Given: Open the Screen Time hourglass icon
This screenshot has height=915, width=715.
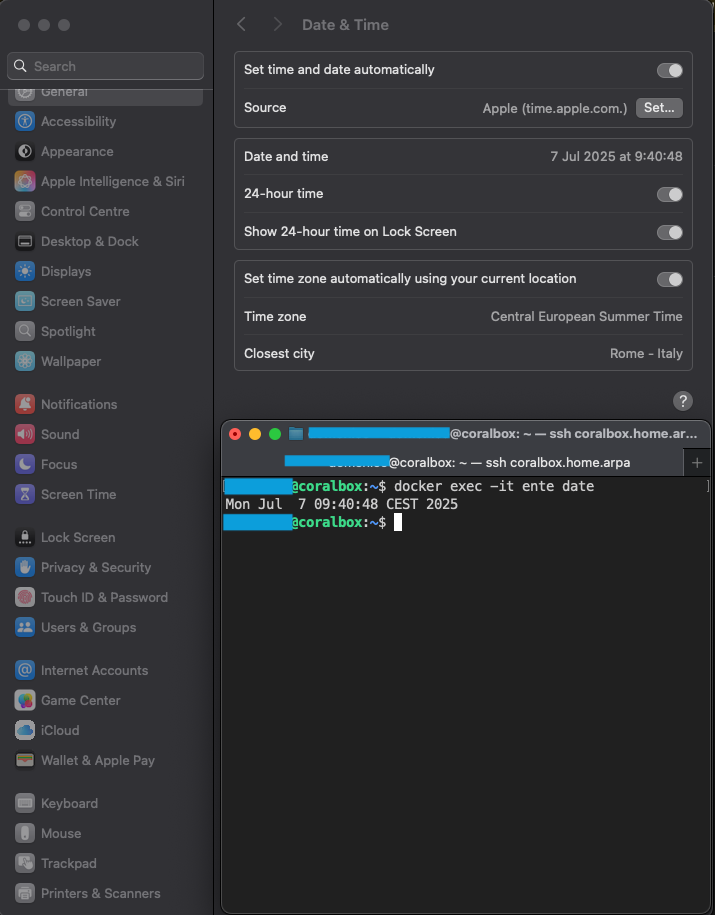Looking at the screenshot, I should pos(25,494).
